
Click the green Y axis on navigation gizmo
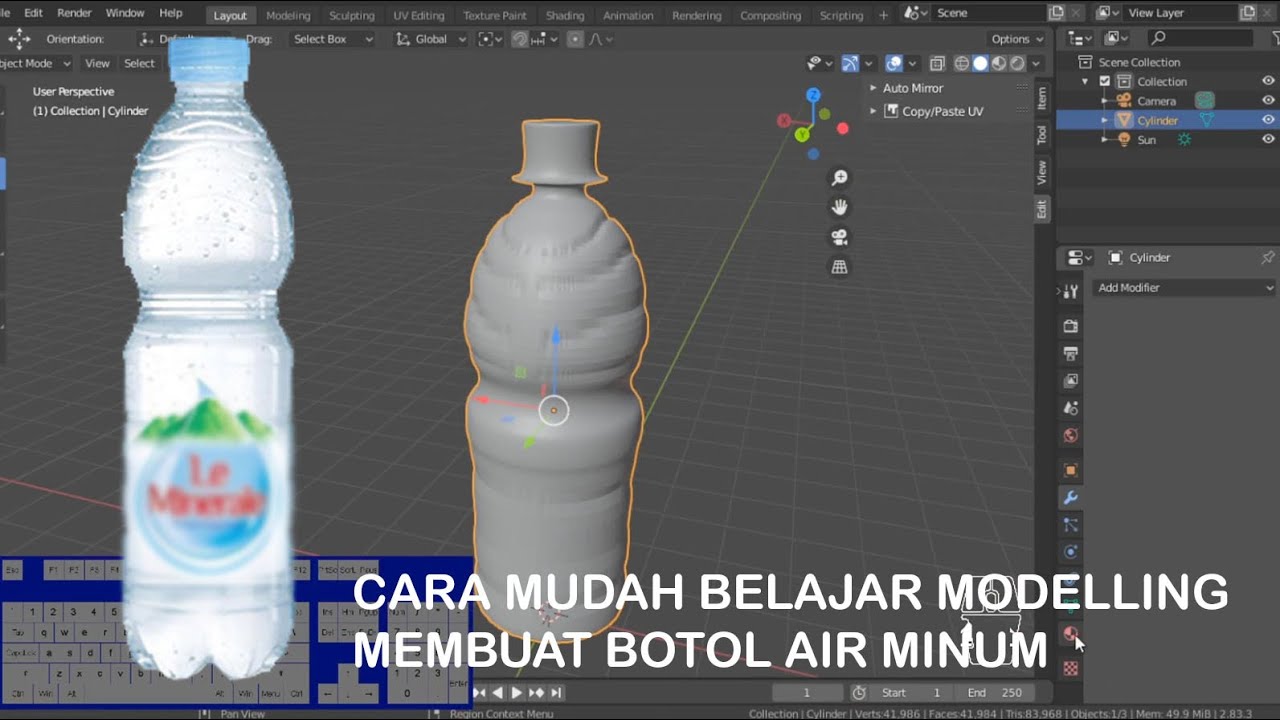pyautogui.click(x=802, y=134)
